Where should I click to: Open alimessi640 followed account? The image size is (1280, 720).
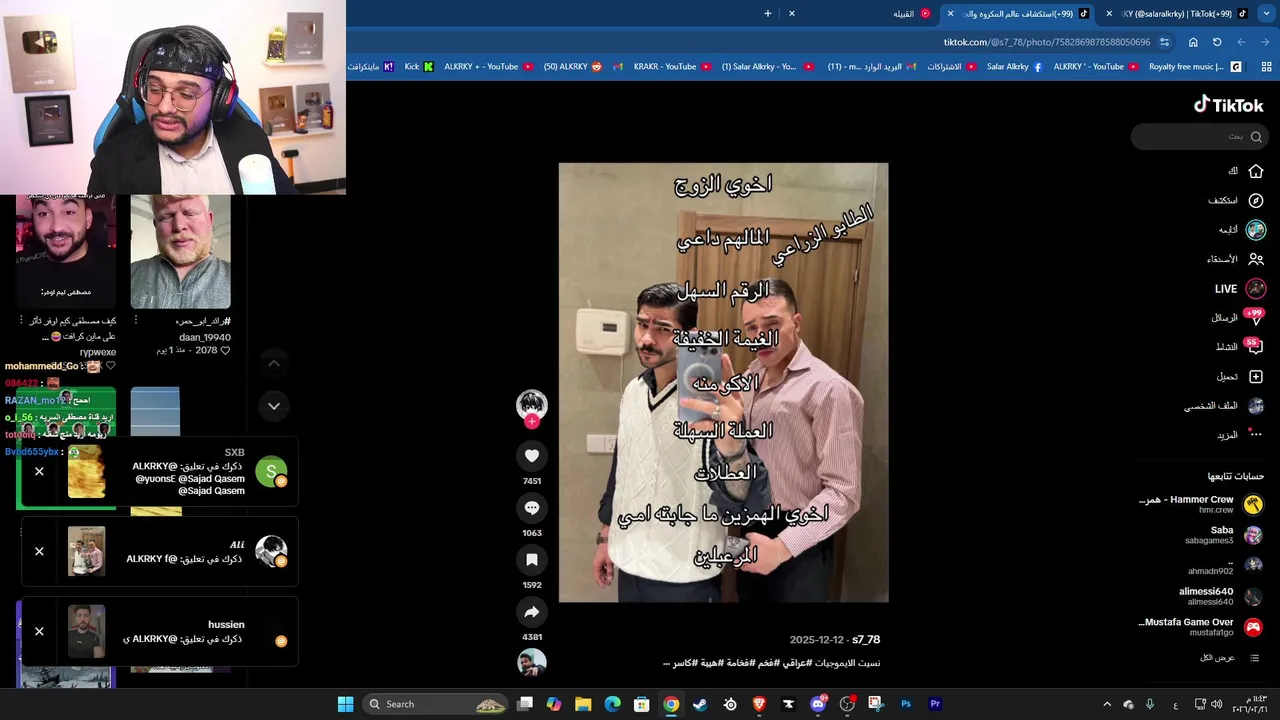tap(1221, 596)
